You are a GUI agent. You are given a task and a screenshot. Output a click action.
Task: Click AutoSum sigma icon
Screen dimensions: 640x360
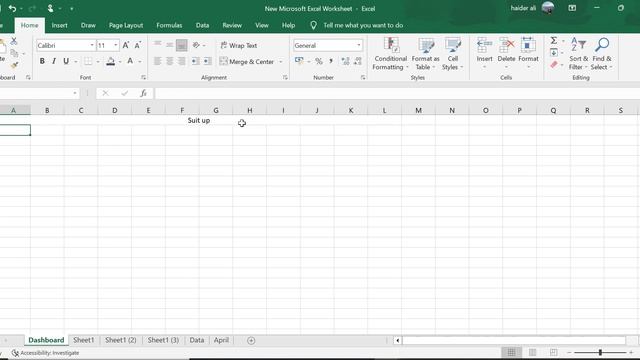(554, 40)
